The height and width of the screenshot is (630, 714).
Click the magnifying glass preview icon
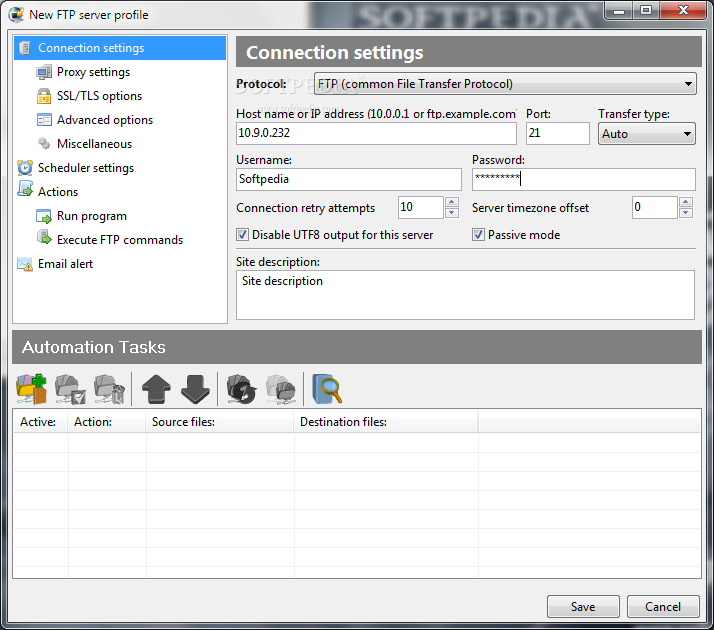[327, 389]
